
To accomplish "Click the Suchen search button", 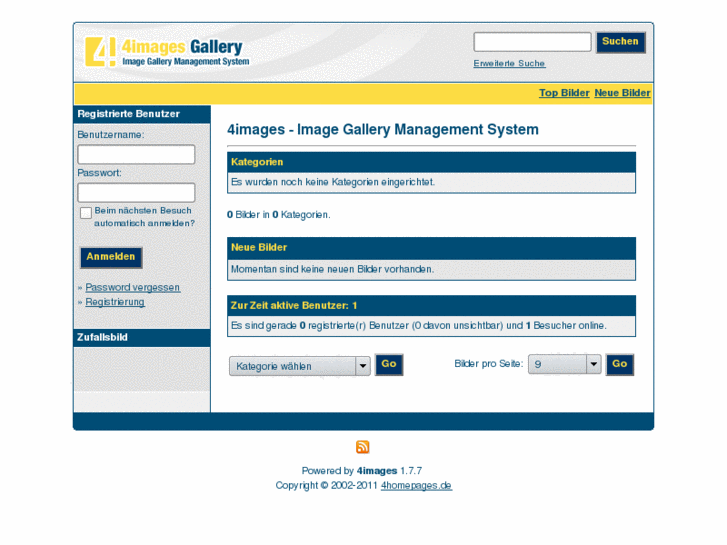I will [x=620, y=42].
